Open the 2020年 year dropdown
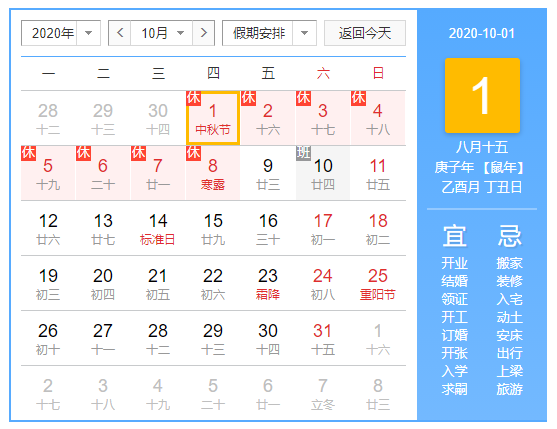This screenshot has width=557, height=429. (x=61, y=33)
